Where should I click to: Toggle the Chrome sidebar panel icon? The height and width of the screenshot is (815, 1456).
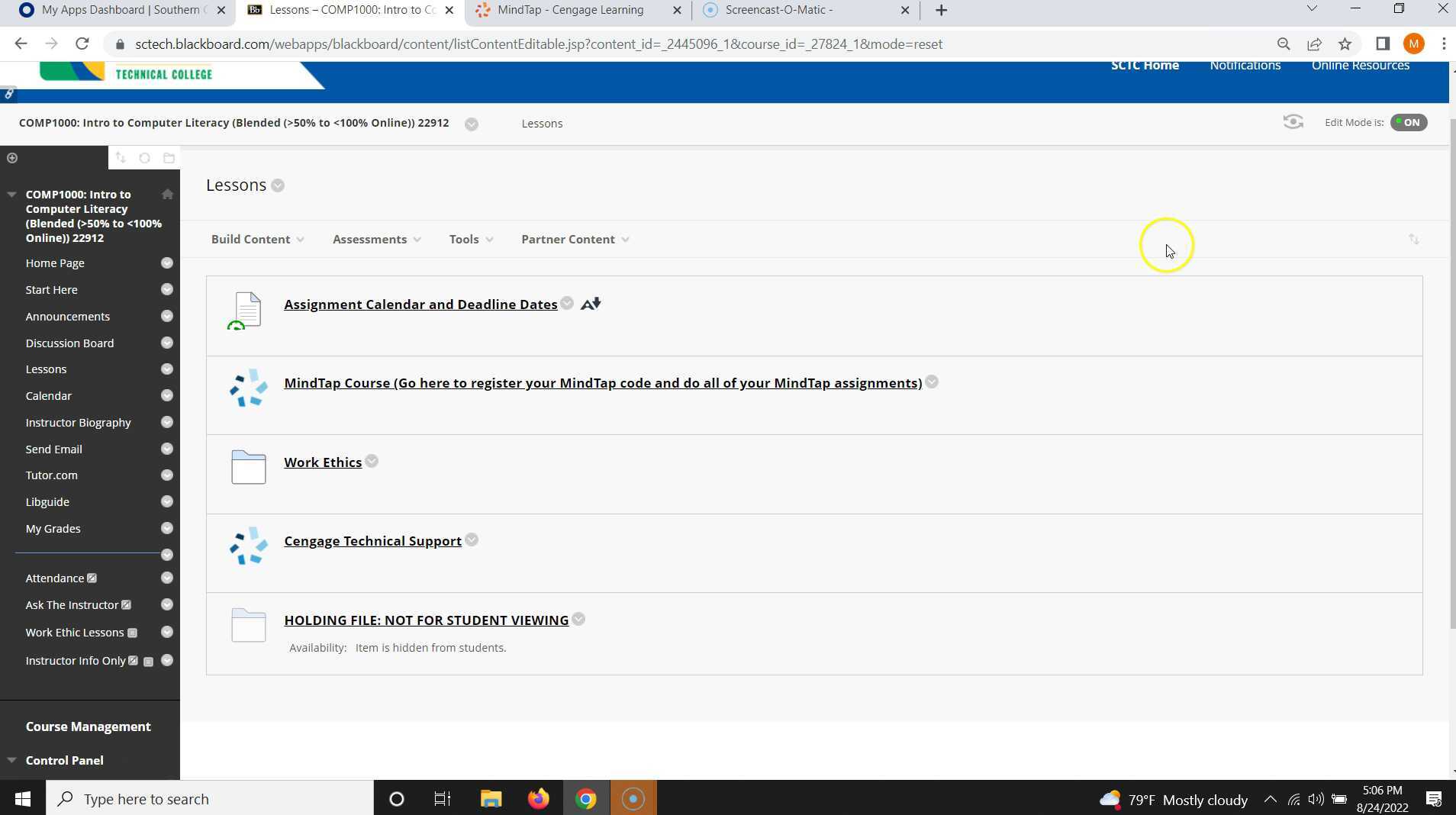[x=1382, y=43]
